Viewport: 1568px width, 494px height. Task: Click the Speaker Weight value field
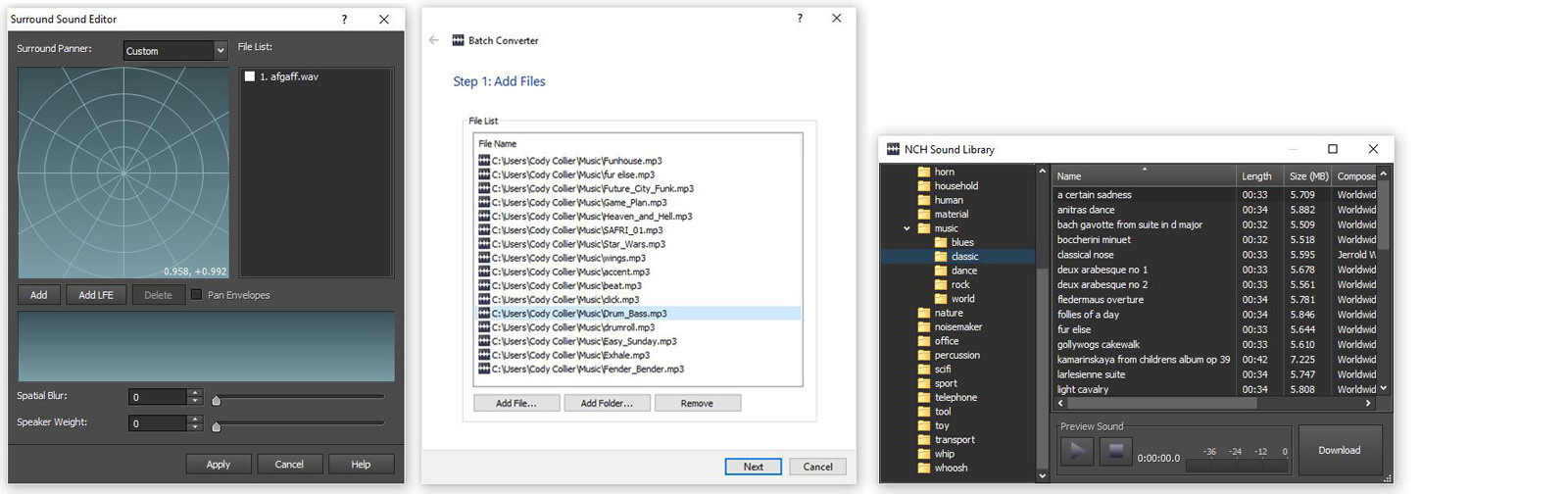158,423
